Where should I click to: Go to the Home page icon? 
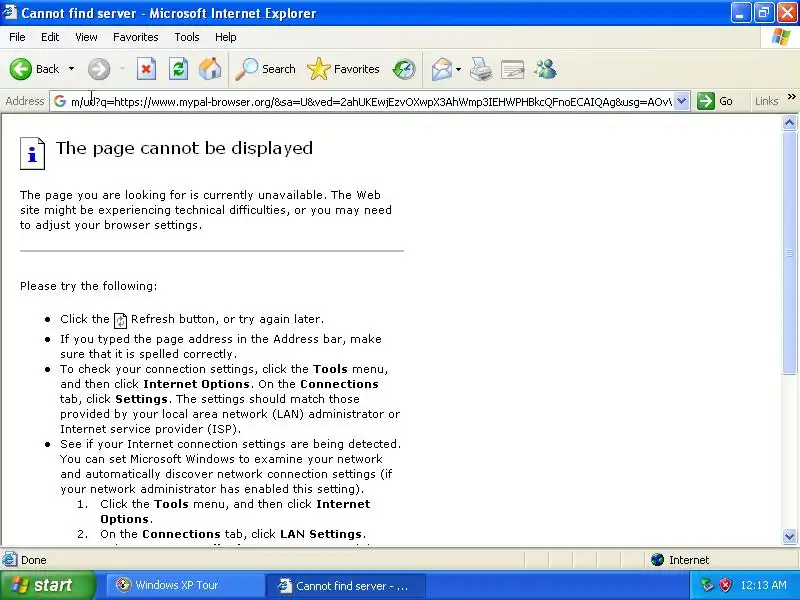(x=210, y=69)
